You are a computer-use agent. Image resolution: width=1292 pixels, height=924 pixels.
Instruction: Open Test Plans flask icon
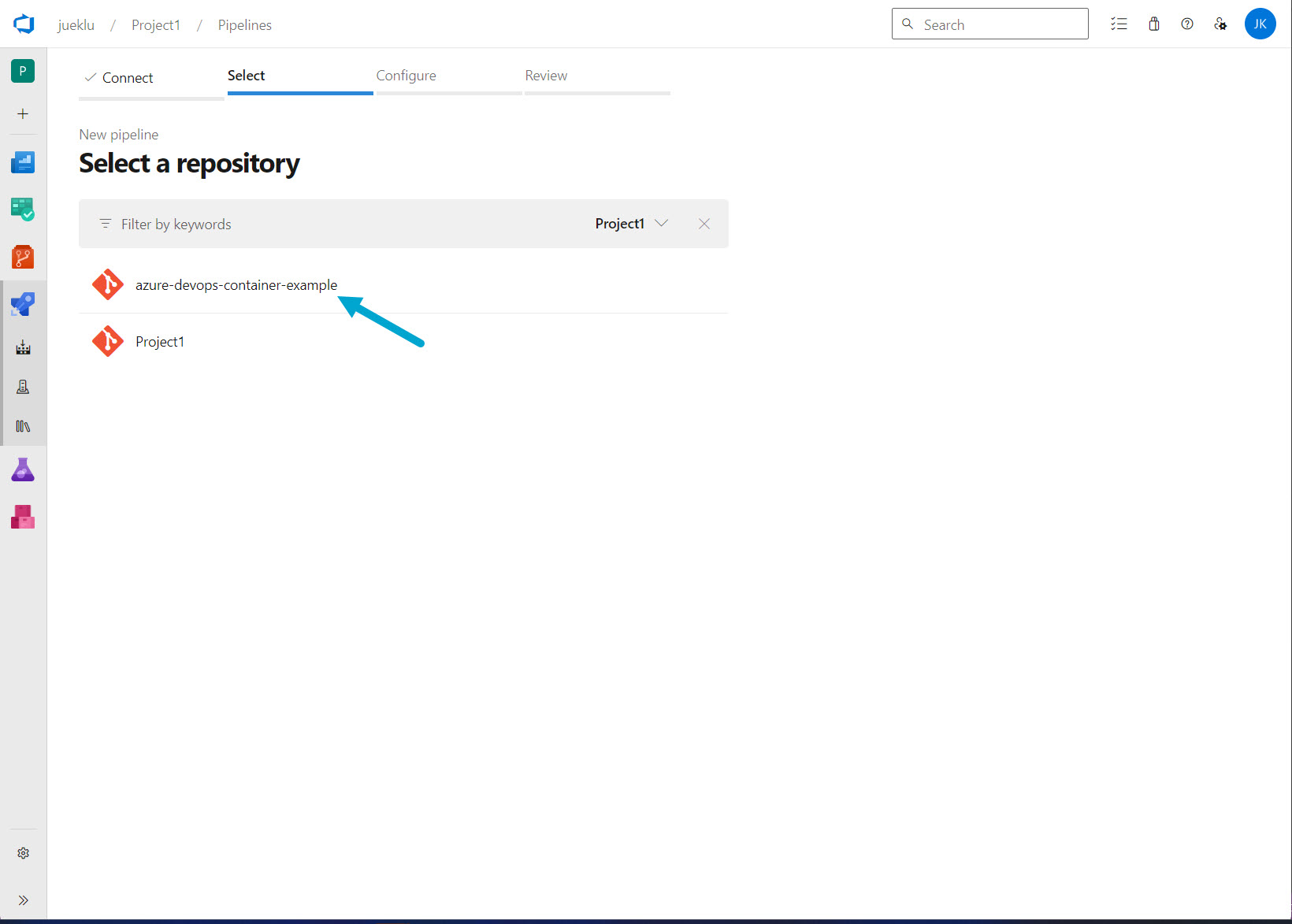23,470
